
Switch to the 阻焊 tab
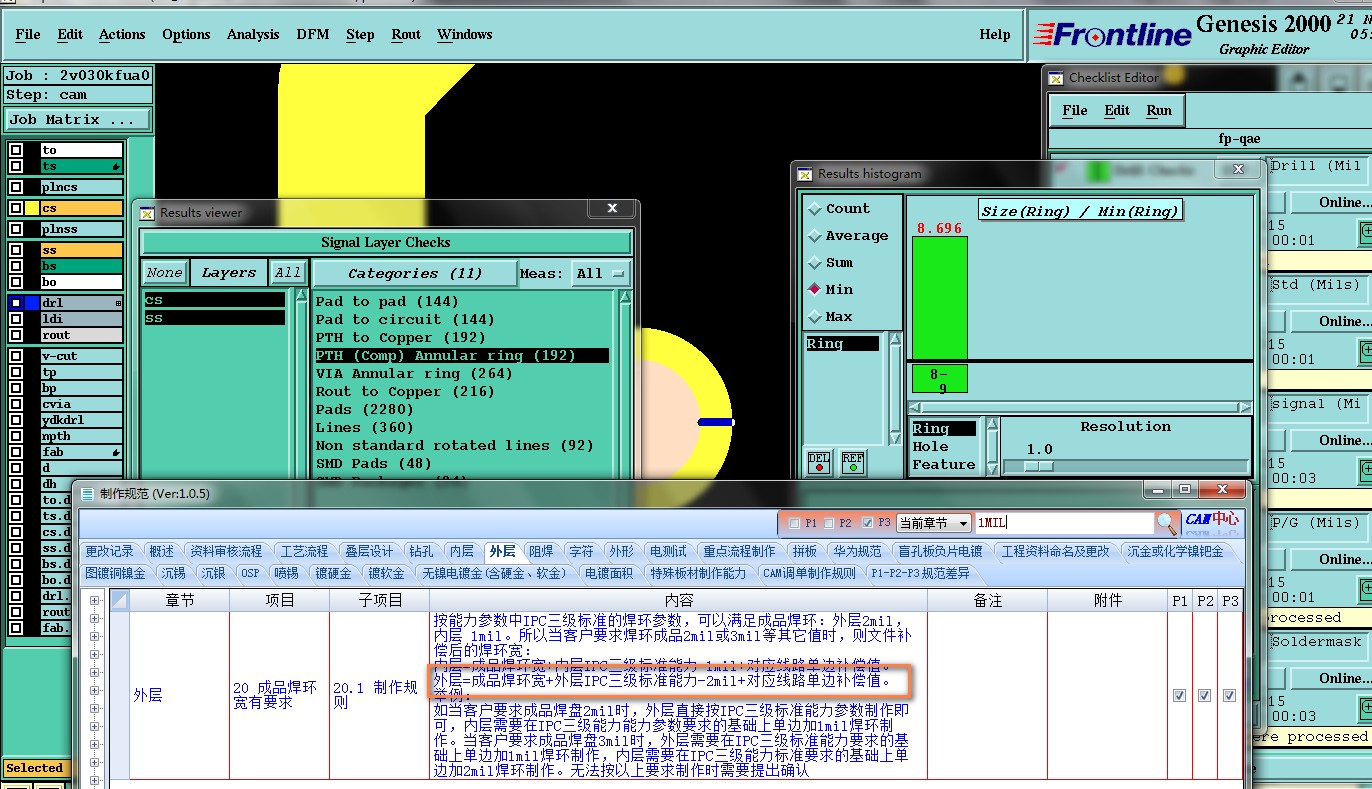click(541, 551)
